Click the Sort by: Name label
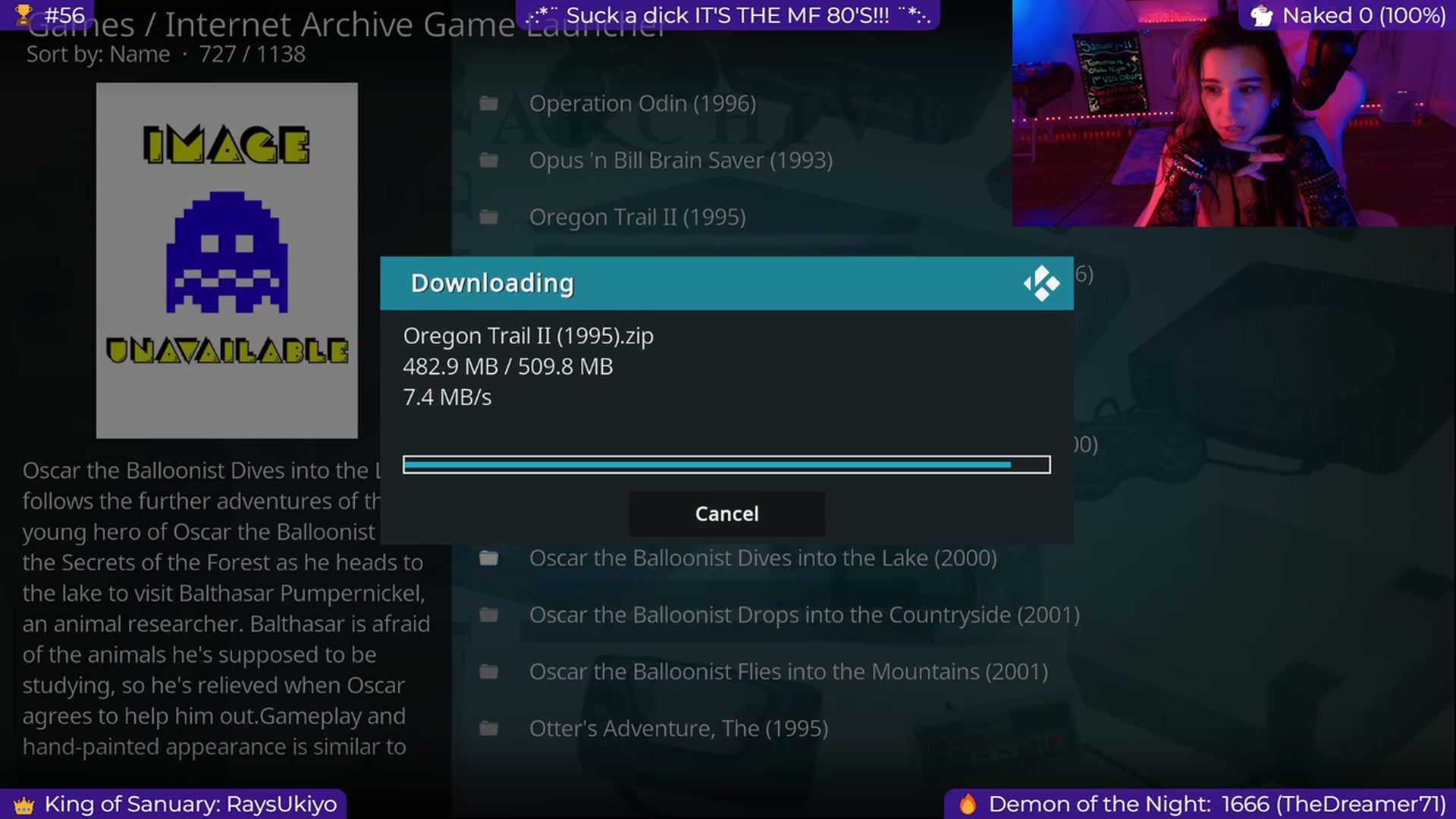 [x=98, y=55]
